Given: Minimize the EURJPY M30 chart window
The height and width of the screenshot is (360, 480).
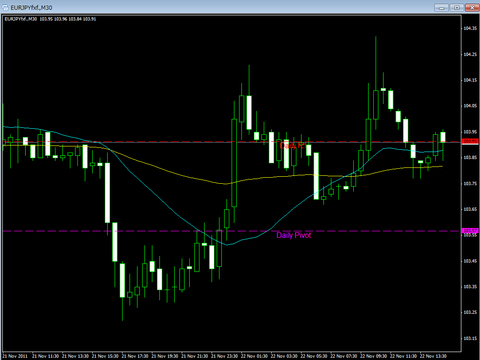Looking at the screenshot, I should click(441, 7).
